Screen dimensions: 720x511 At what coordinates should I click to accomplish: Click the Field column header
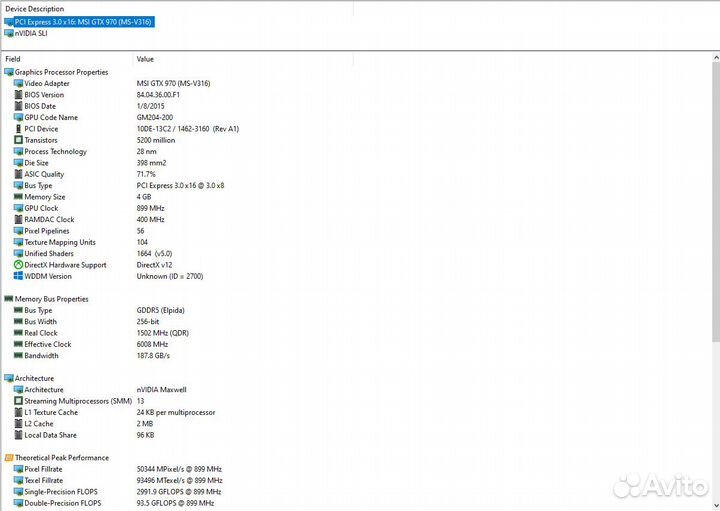13,59
